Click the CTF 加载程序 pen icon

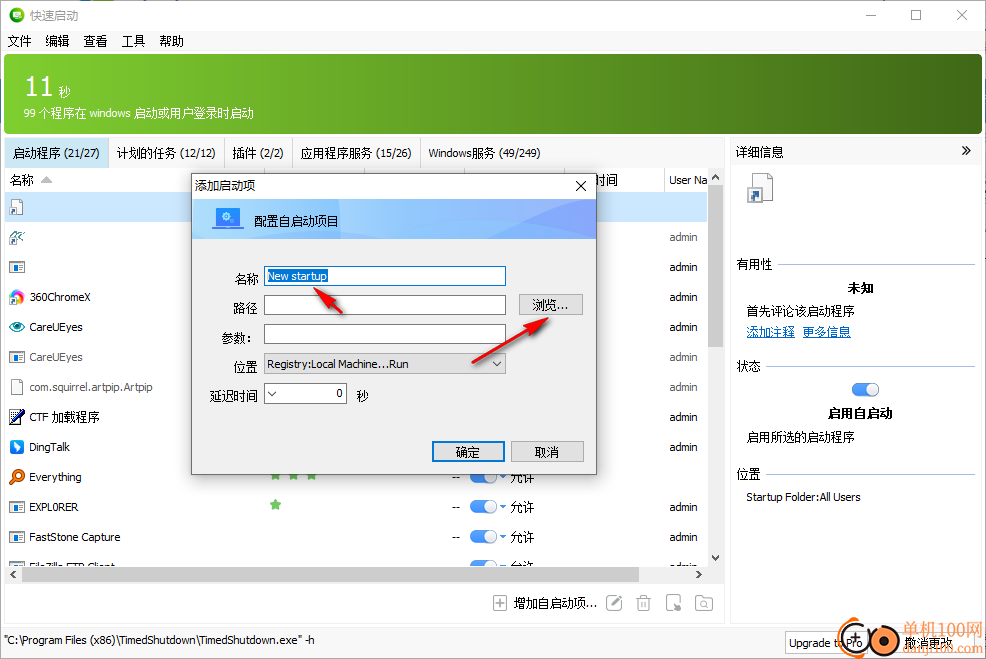(17, 417)
